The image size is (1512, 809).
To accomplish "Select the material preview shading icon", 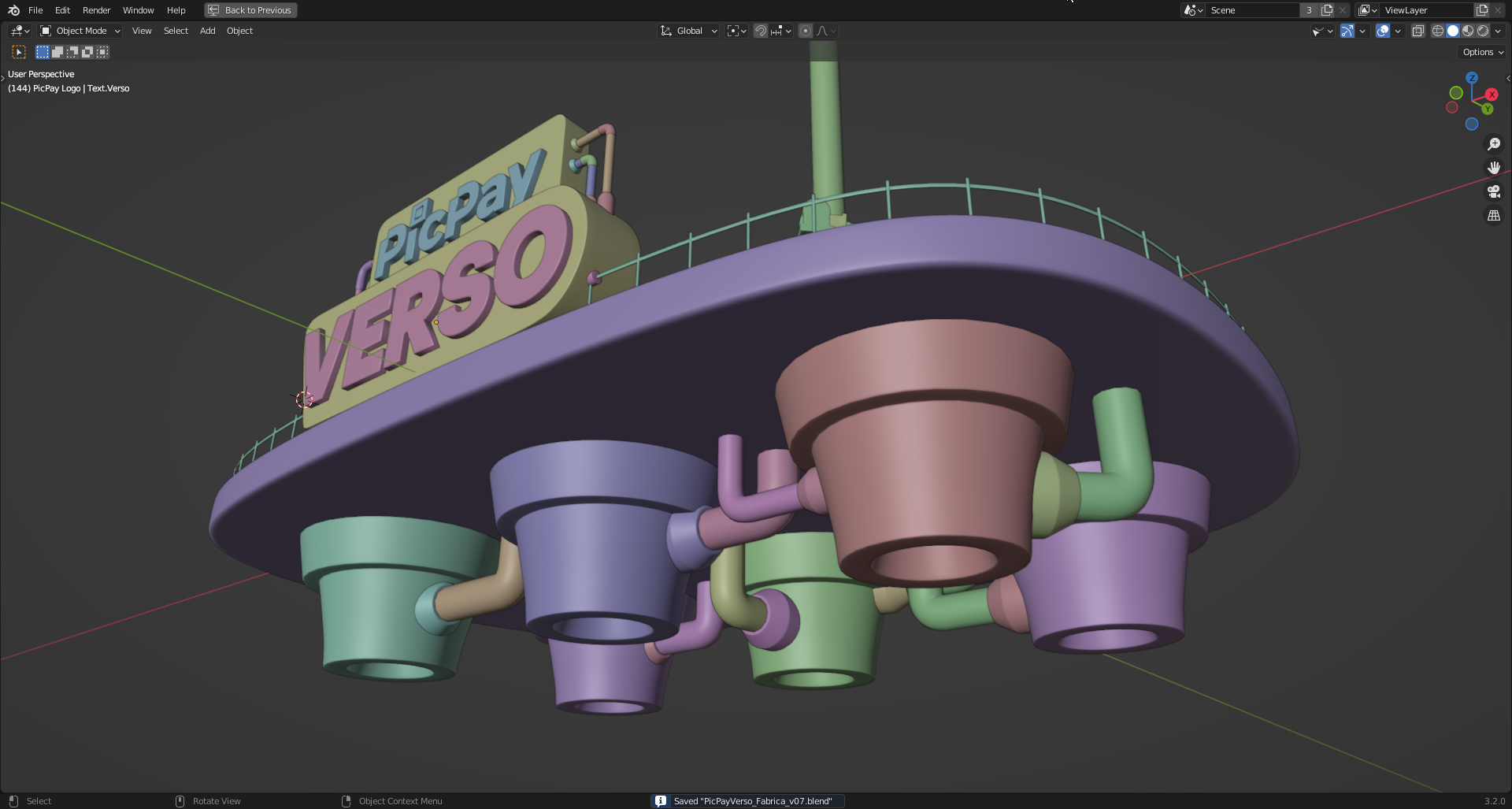I will pos(1468,31).
